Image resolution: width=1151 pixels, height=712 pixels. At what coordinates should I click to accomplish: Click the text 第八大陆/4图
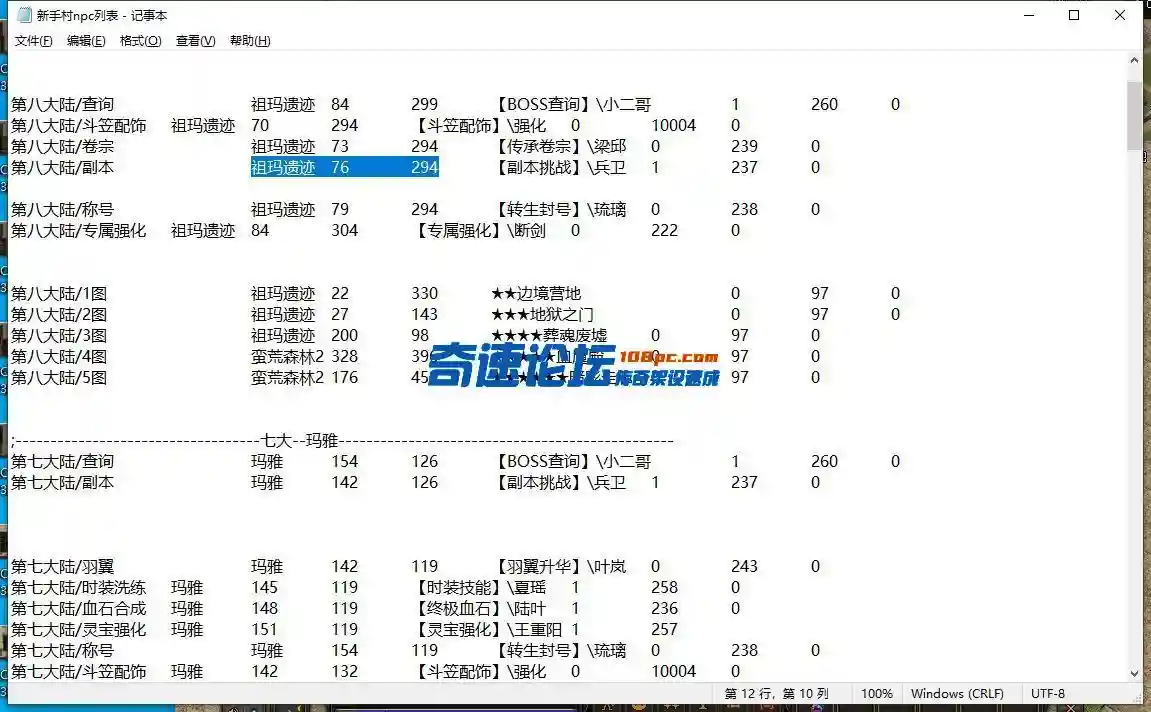[59, 357]
